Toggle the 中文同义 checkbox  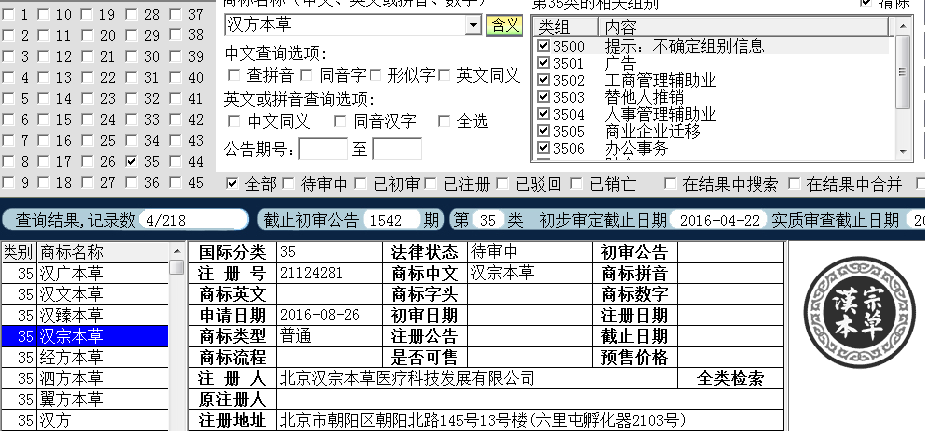(x=234, y=121)
